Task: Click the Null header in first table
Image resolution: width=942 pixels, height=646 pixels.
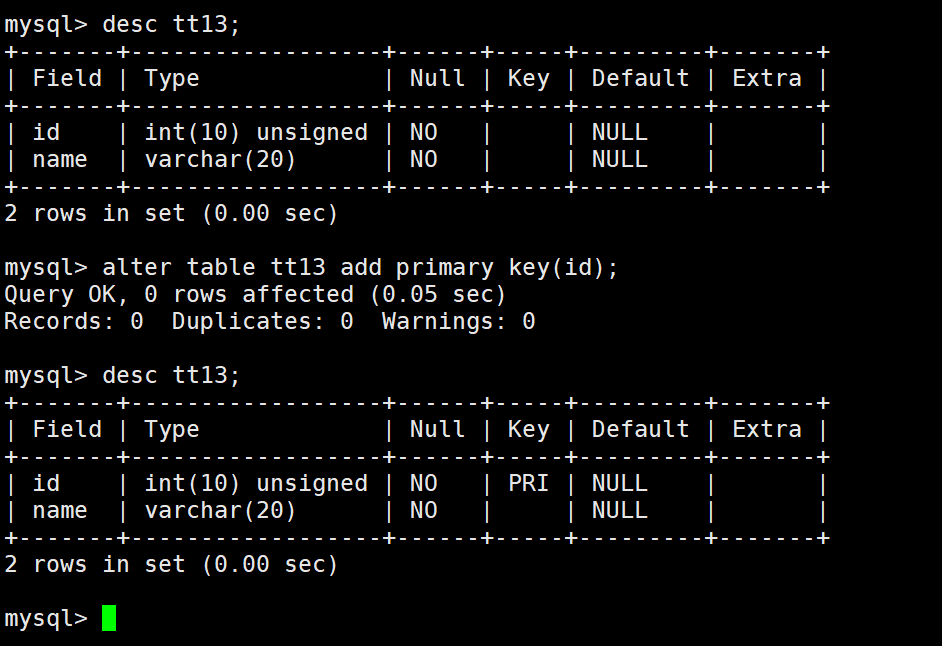Action: click(437, 78)
